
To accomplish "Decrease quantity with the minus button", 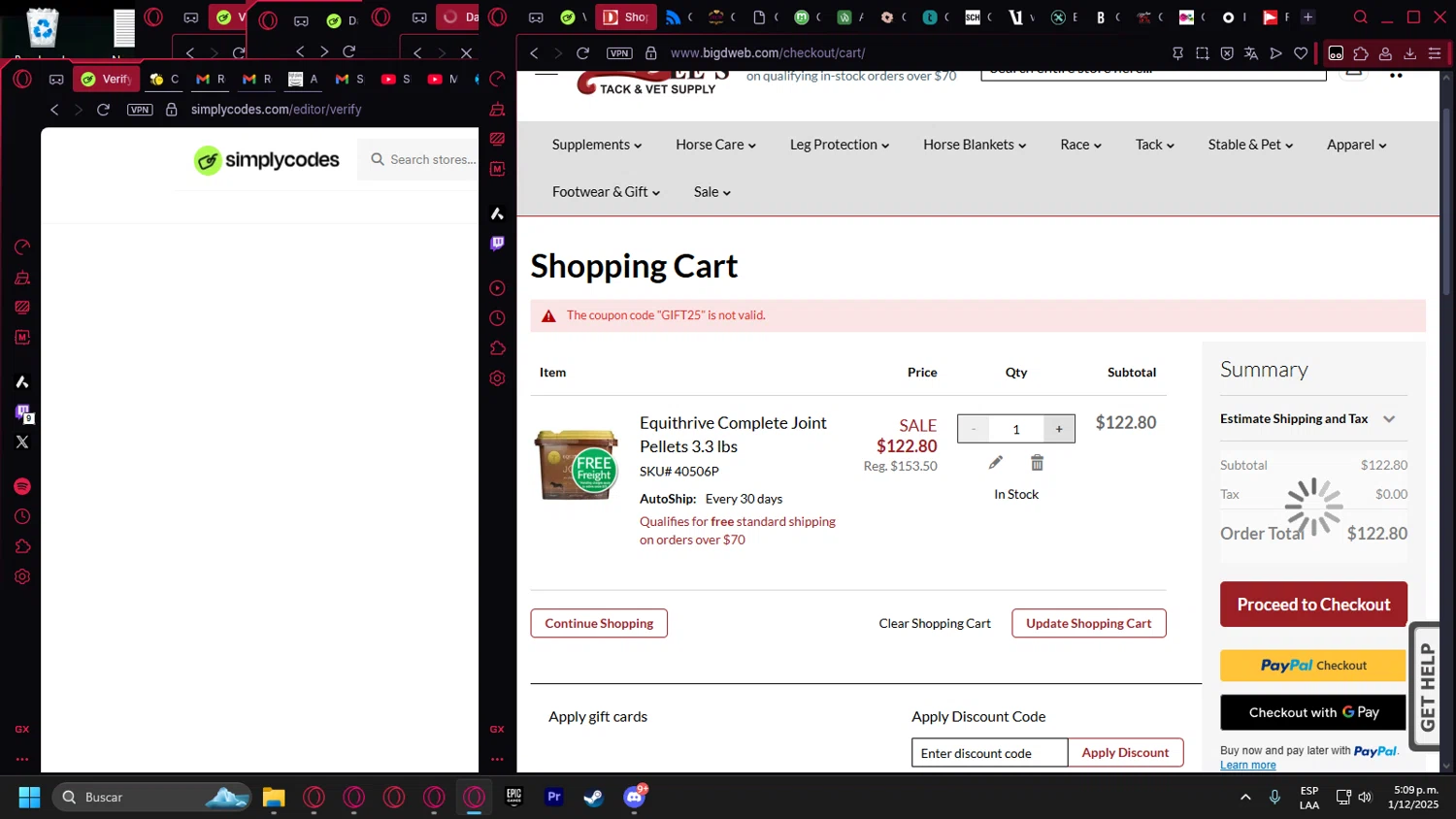I will pos(974,429).
